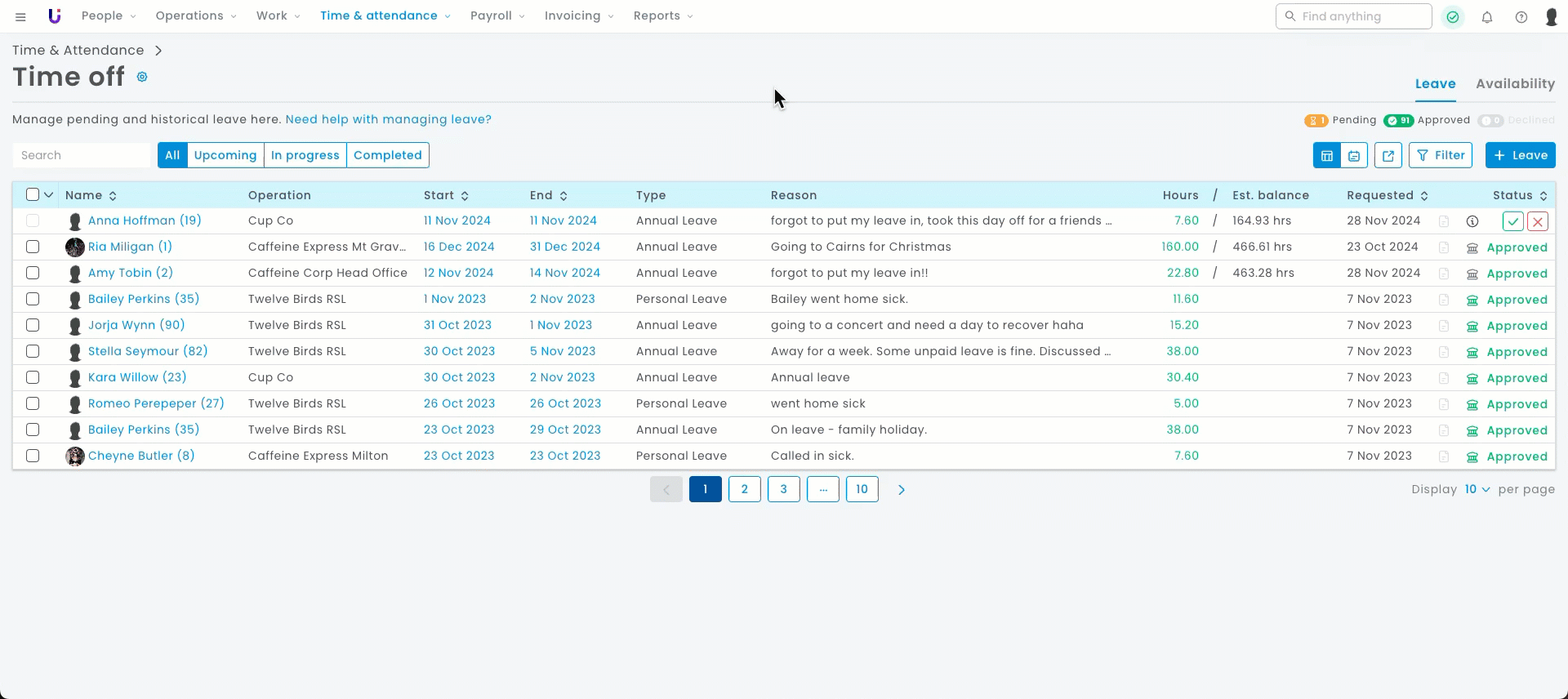Click the + Leave button

(x=1520, y=155)
